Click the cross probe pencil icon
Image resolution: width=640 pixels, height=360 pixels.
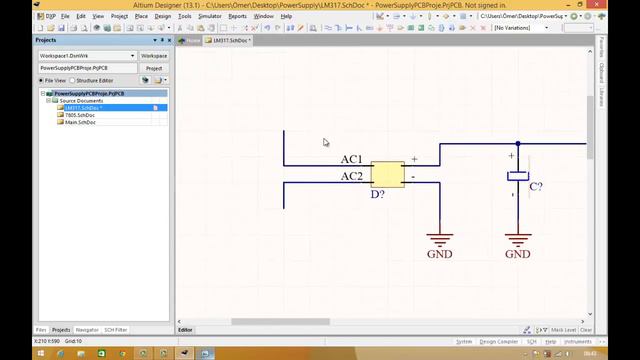point(300,28)
